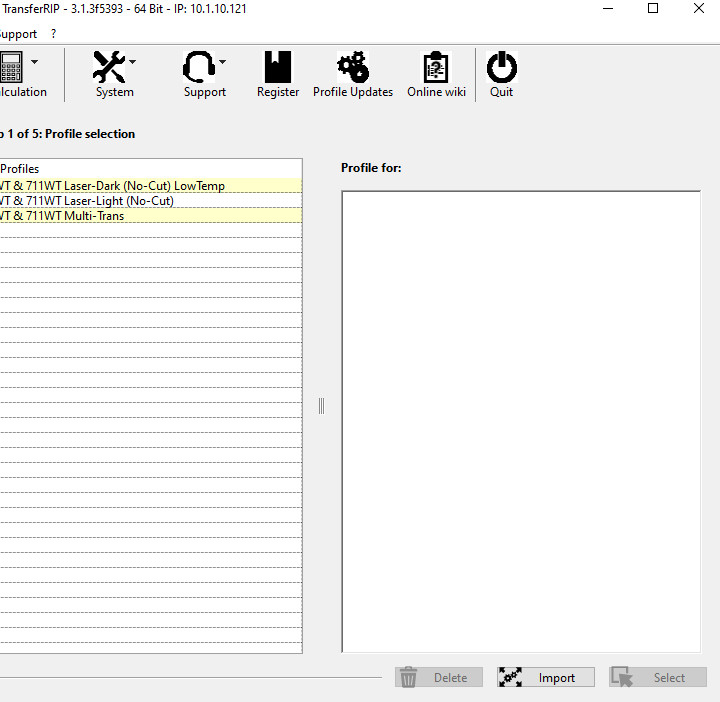Viewport: 720px width, 702px height.
Task: Click the Quit power icon
Action: click(501, 67)
